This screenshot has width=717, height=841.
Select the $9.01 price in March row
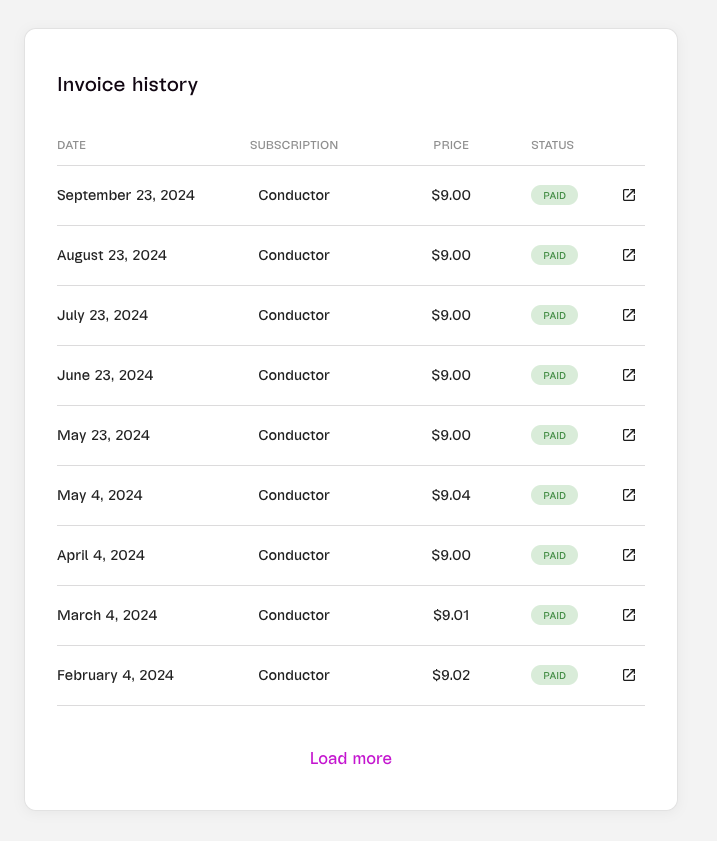click(x=451, y=615)
